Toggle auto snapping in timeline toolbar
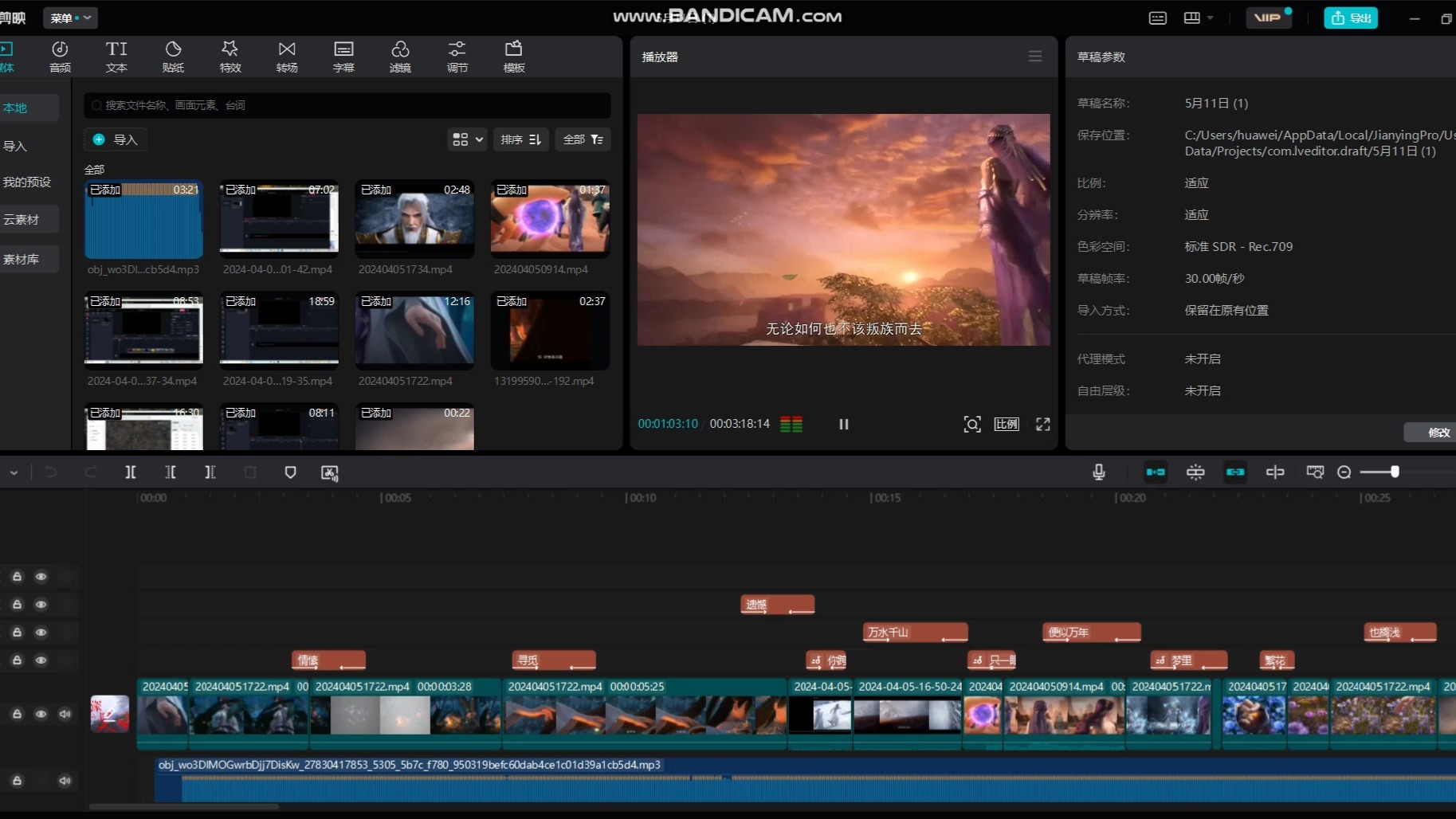 (1195, 472)
